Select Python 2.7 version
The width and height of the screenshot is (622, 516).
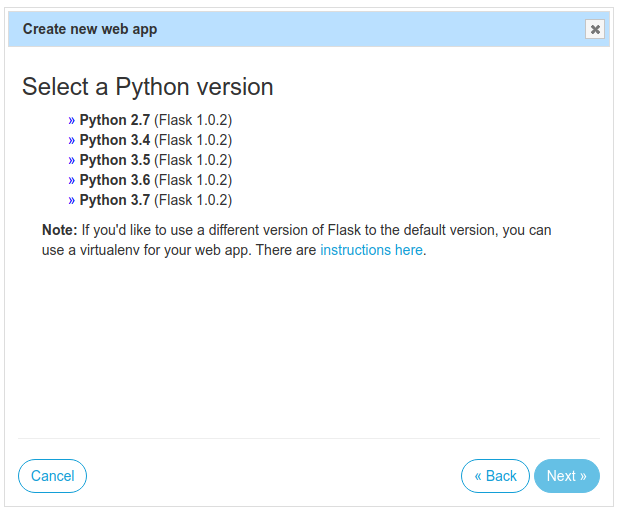[114, 120]
